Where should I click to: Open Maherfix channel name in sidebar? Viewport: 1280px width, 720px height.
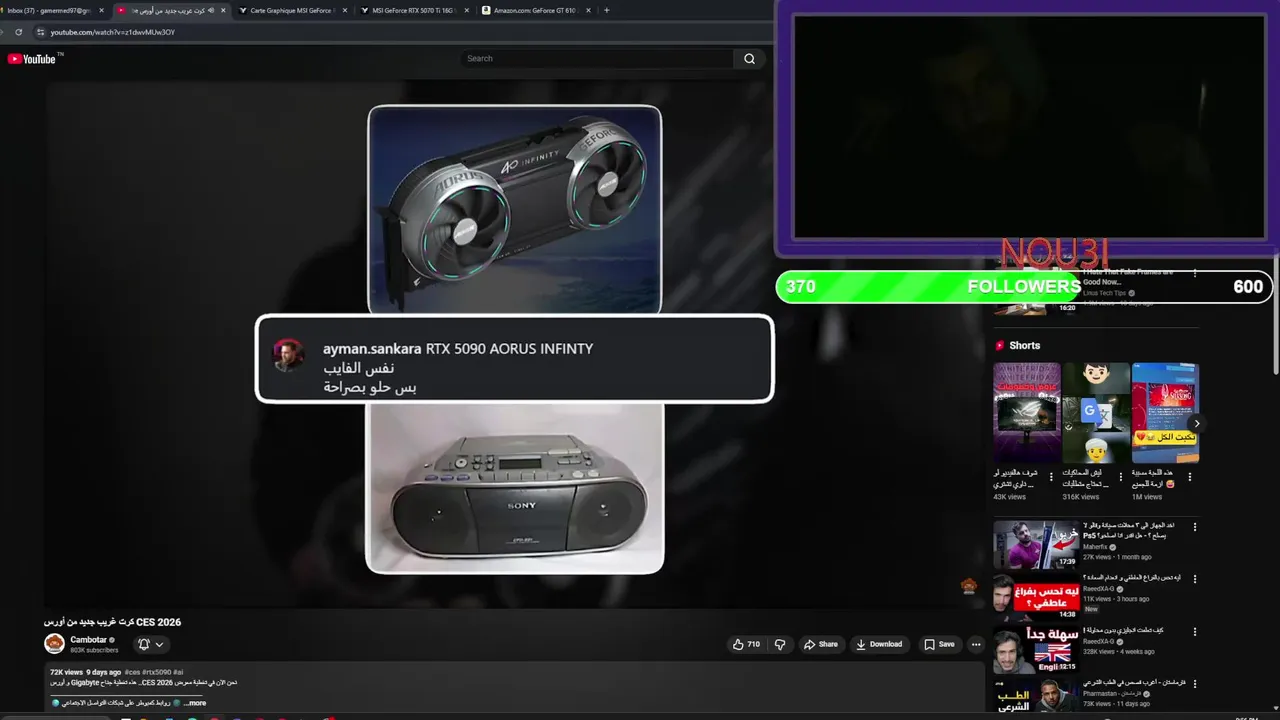pyautogui.click(x=1096, y=547)
